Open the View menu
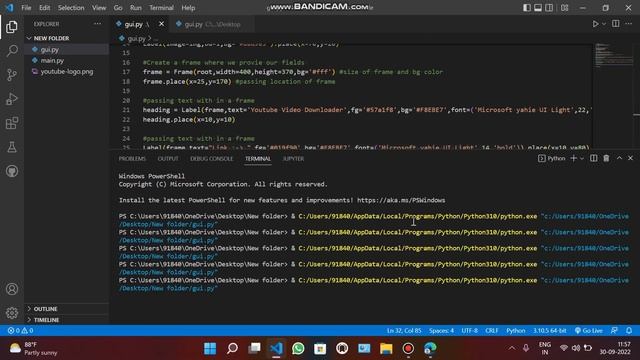 pos(99,8)
